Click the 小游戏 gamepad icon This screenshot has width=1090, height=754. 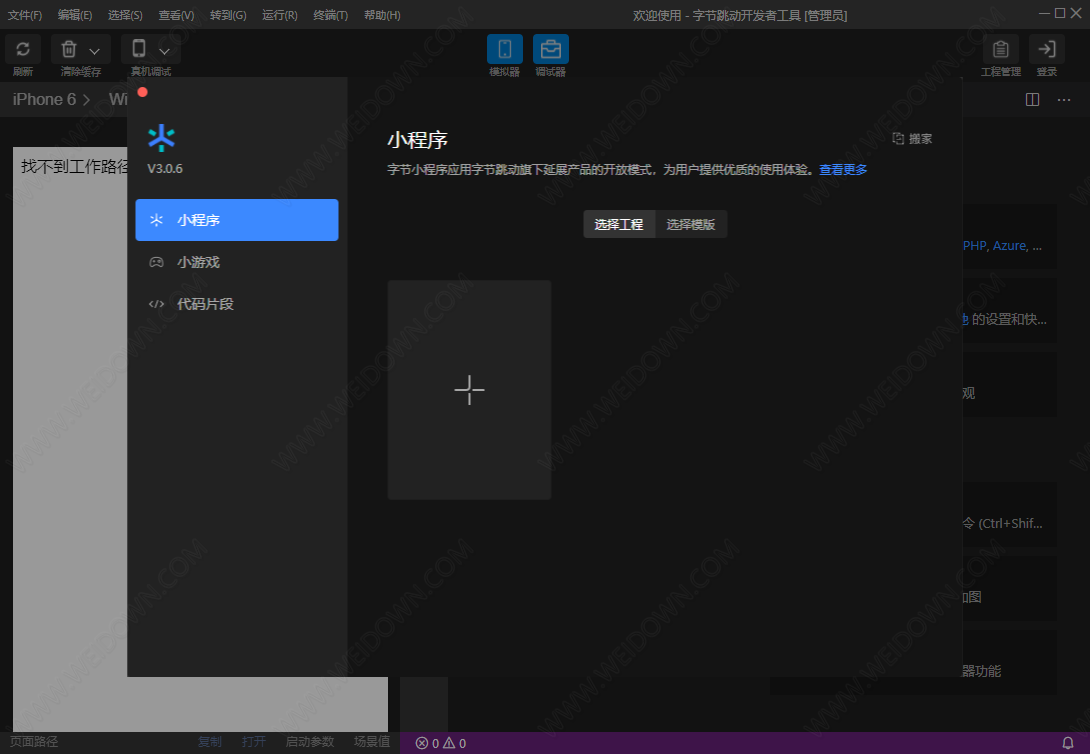coord(156,262)
